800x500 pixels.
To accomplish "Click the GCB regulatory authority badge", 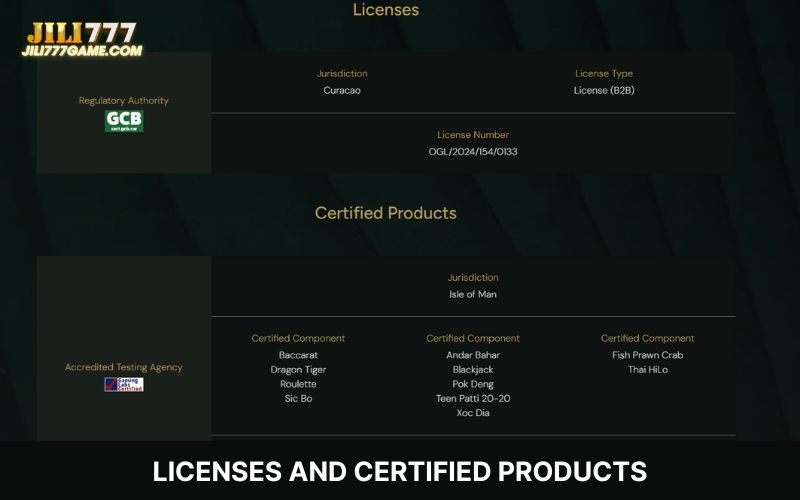I will tap(124, 121).
